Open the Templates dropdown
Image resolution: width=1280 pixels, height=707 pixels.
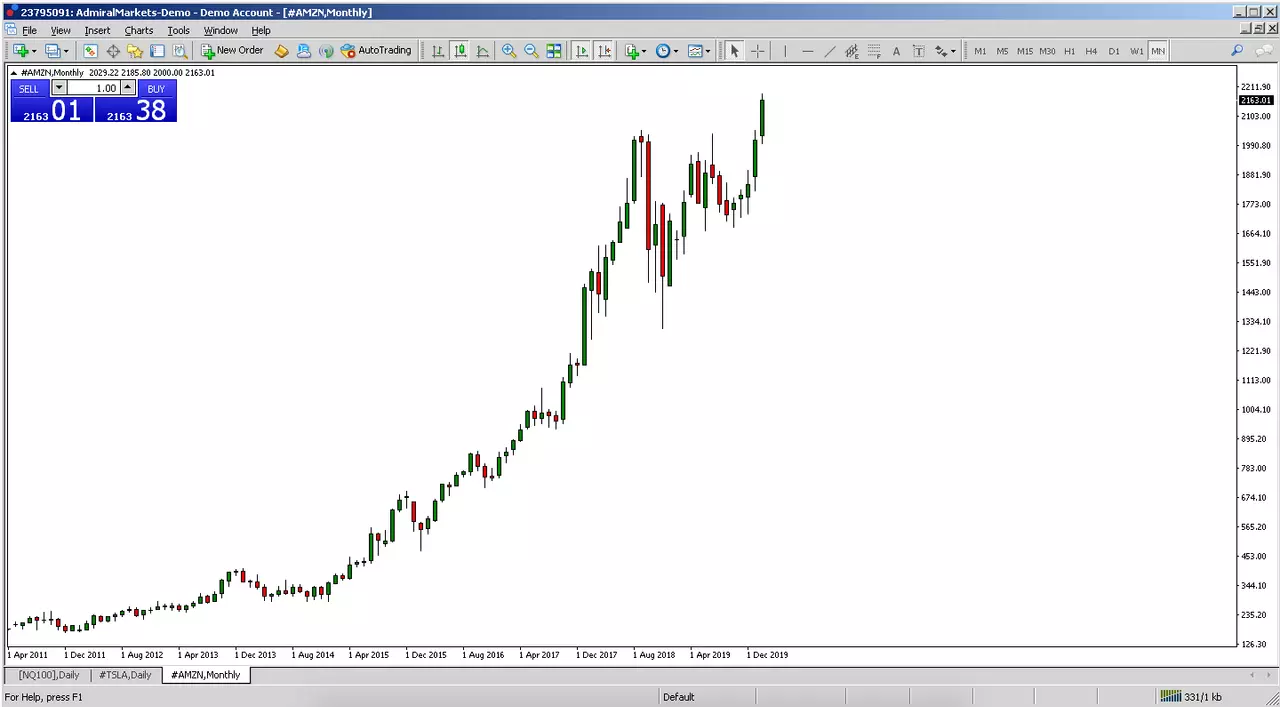tap(699, 51)
